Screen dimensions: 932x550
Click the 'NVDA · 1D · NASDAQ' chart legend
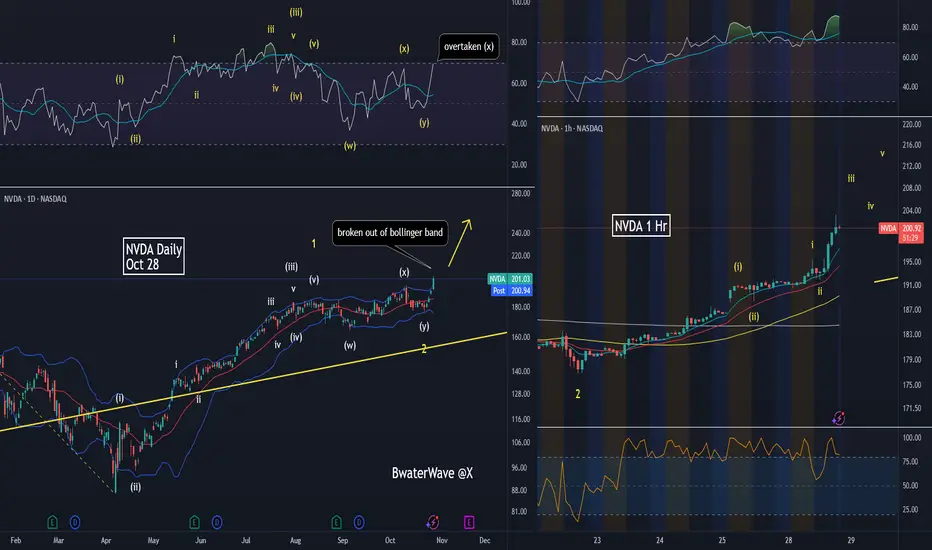pos(36,199)
